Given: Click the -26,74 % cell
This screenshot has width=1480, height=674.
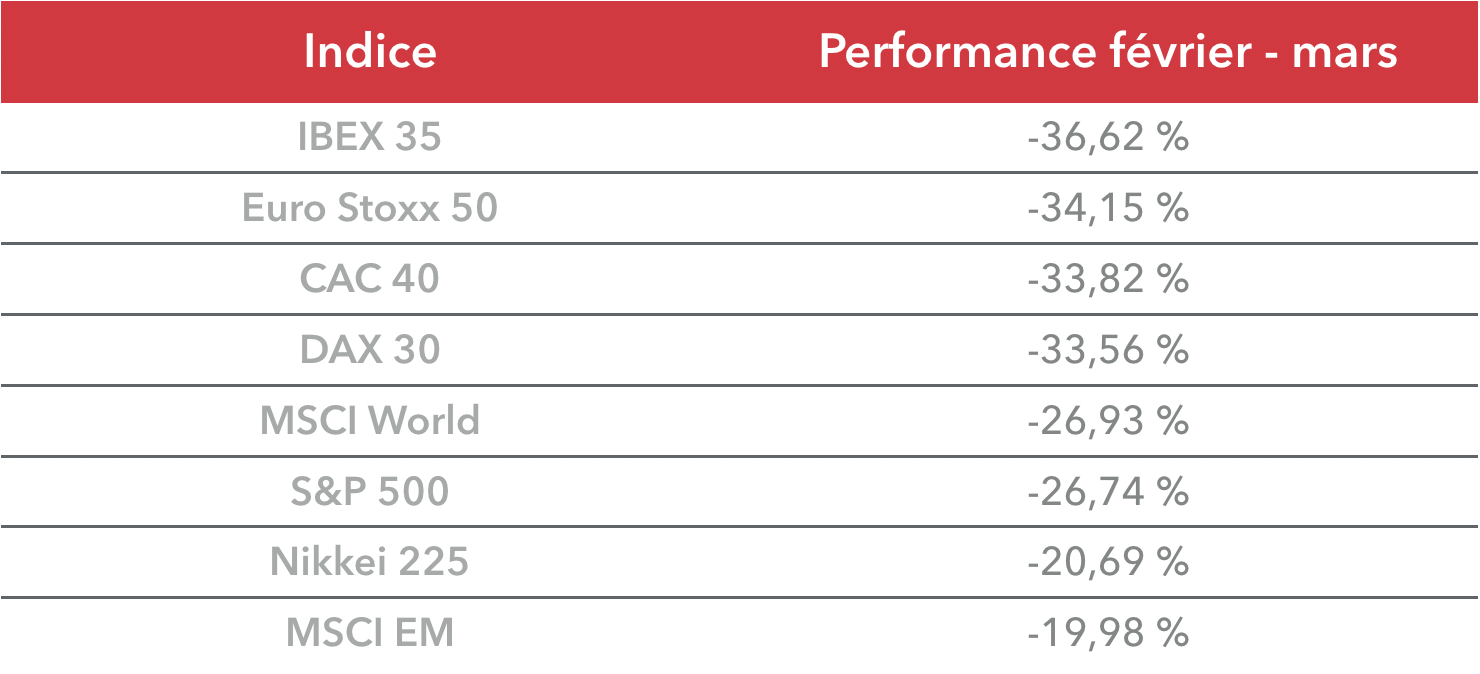Looking at the screenshot, I should coord(1108,492).
